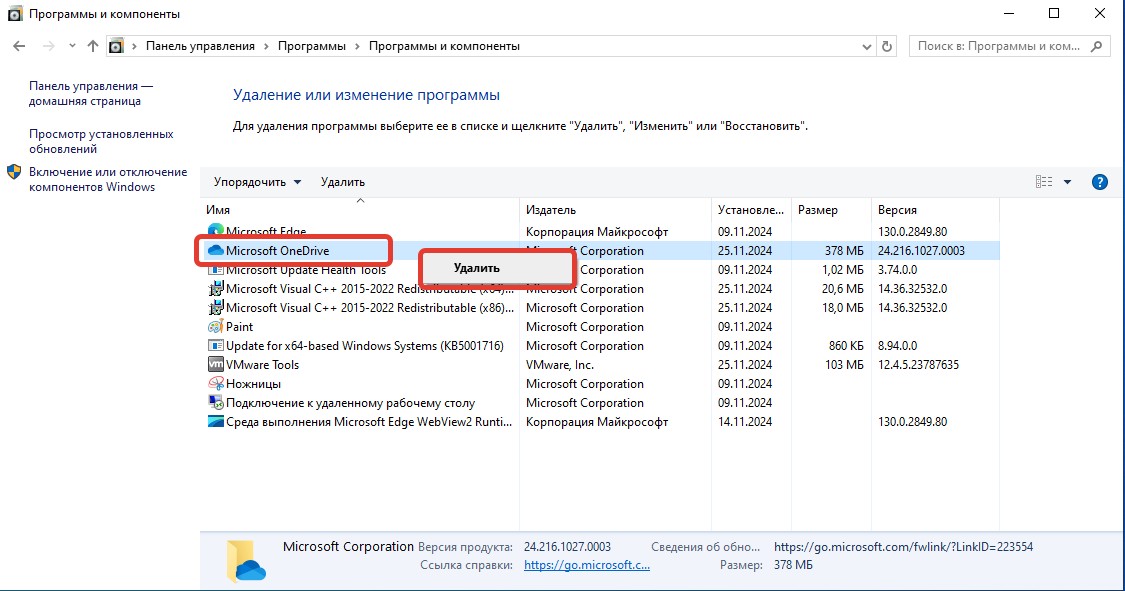Select the Microsoft OneDrive cloud icon
The width and height of the screenshot is (1125, 591).
pyautogui.click(x=215, y=250)
